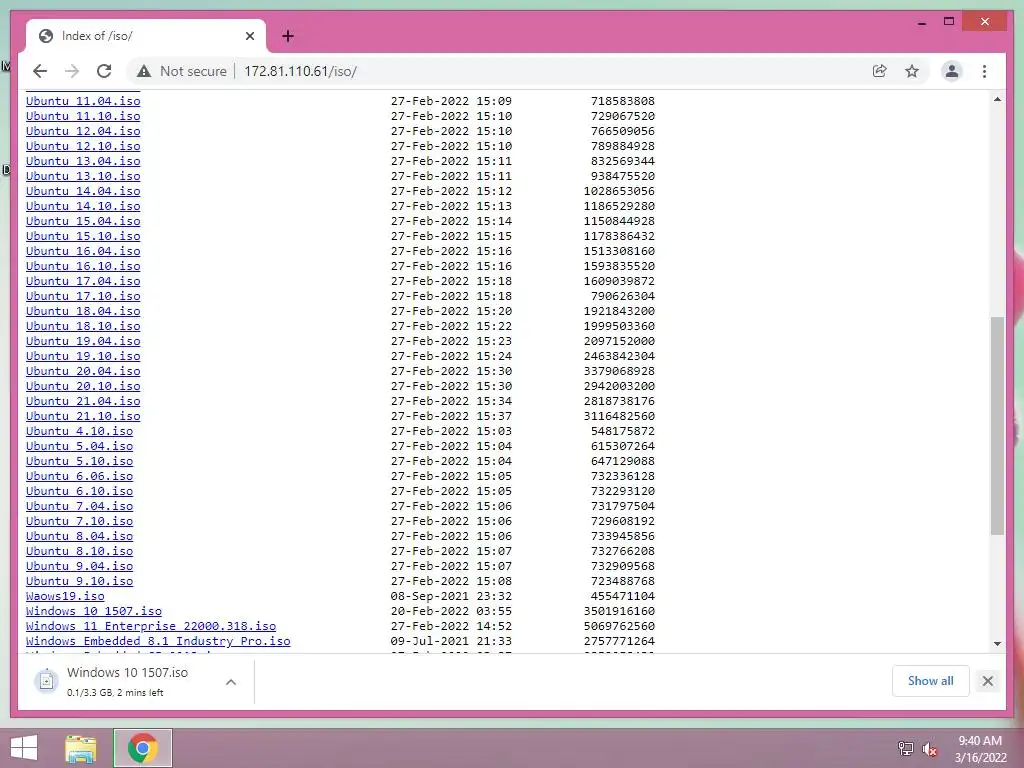Download Ubuntu 6.06.iso
The width and height of the screenshot is (1024, 768).
click(x=80, y=477)
